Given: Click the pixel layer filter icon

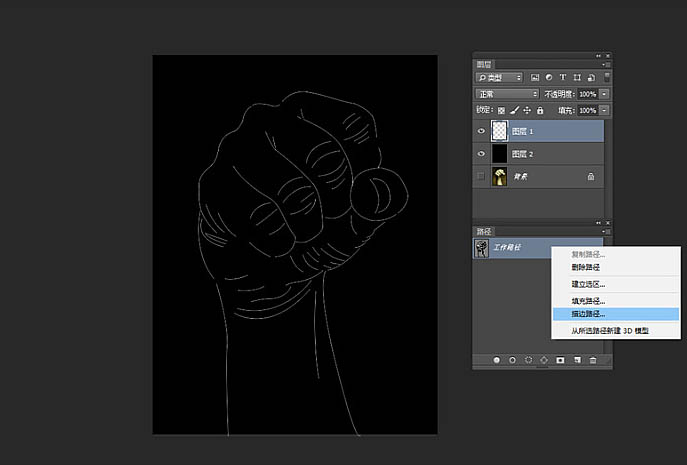Looking at the screenshot, I should pos(536,77).
